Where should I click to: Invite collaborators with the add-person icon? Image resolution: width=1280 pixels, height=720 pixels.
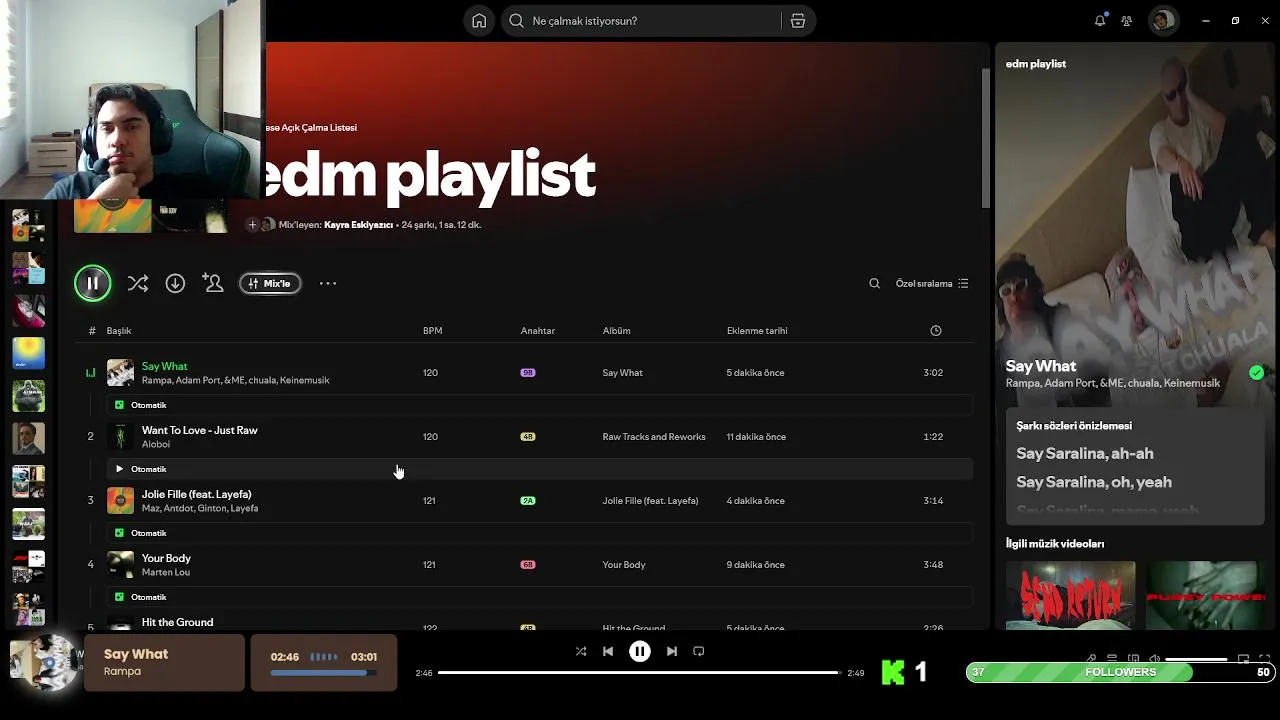click(213, 284)
